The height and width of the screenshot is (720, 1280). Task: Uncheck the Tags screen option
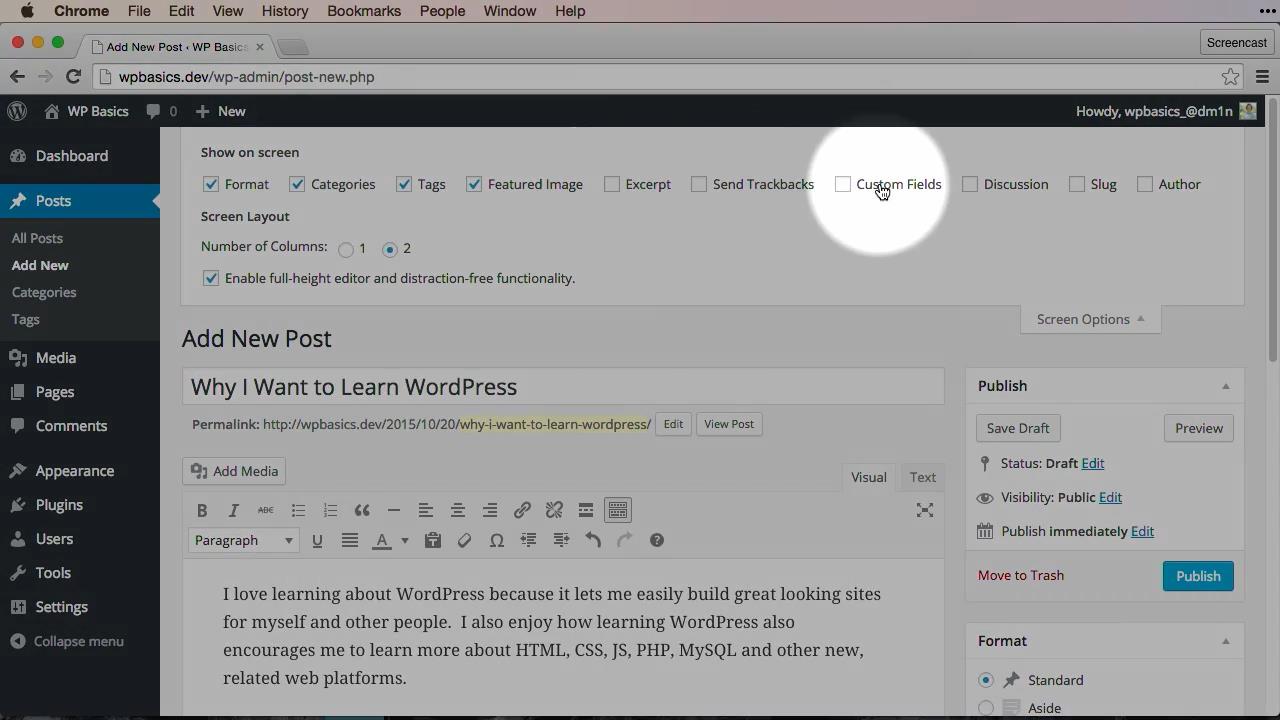pos(404,184)
